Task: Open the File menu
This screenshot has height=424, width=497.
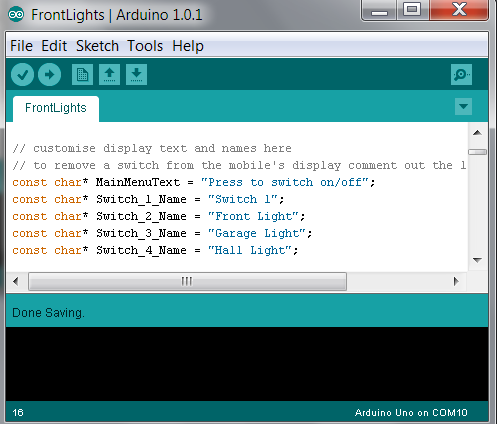Action: pyautogui.click(x=21, y=46)
